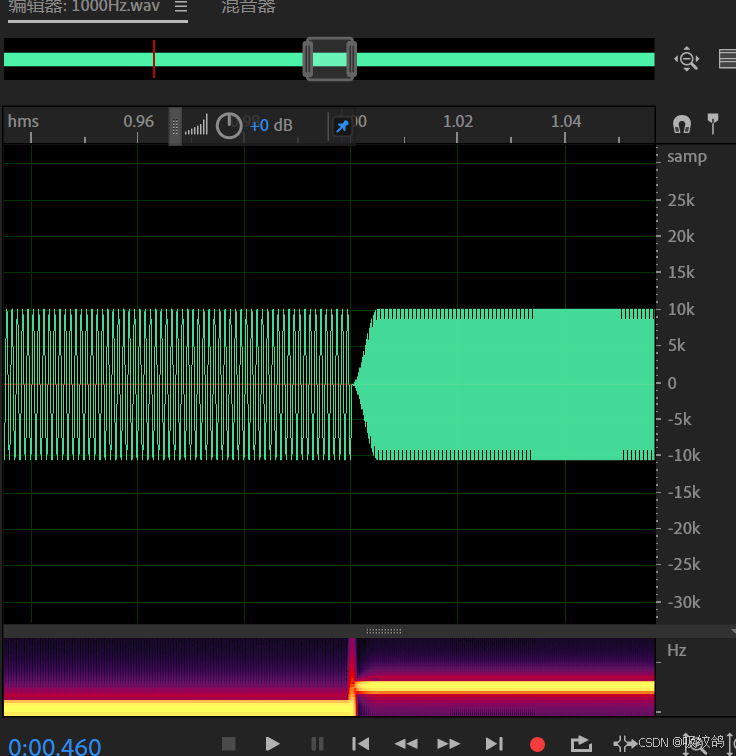Adjust the HUD amplitude knob
736x756 pixels.
[x=228, y=126]
